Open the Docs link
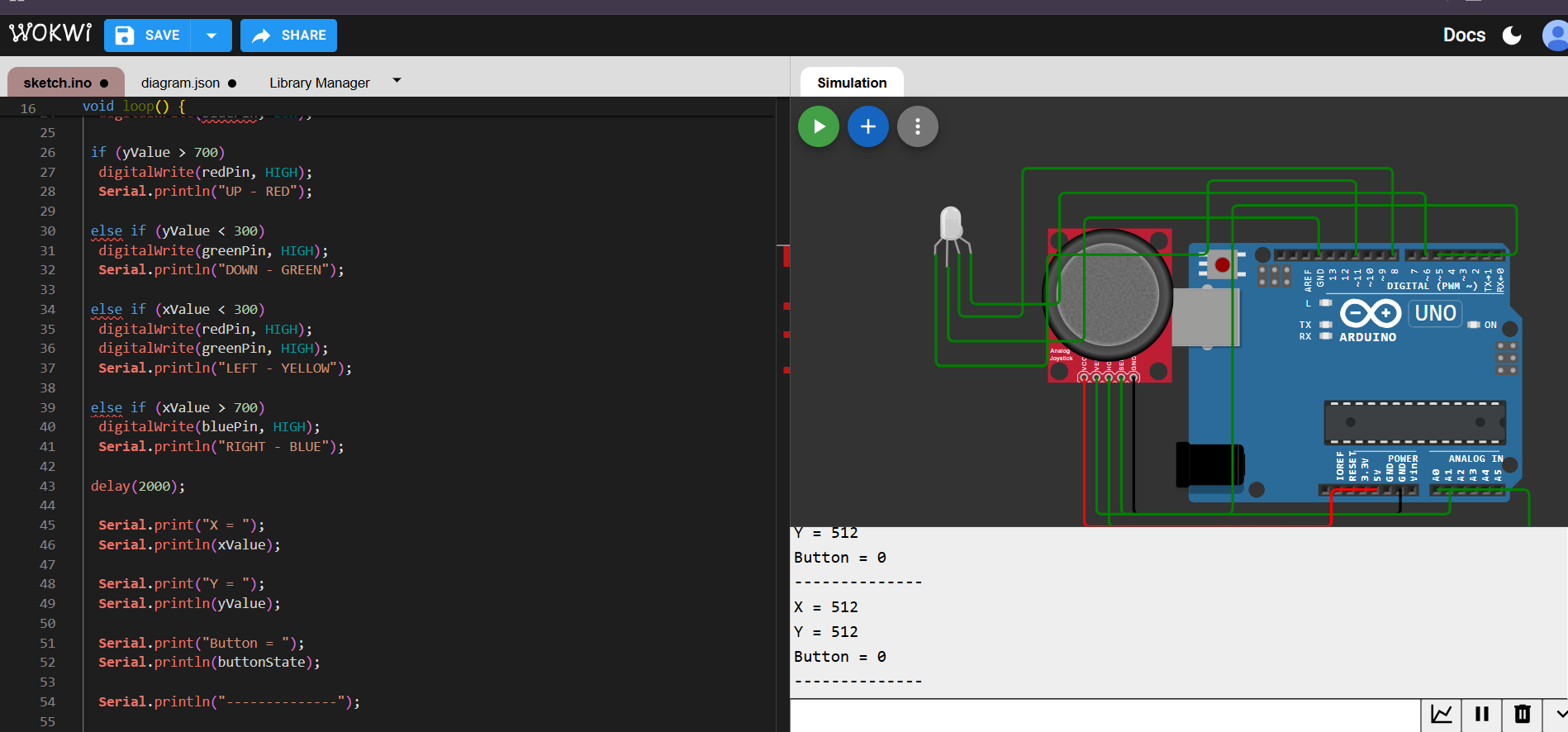Viewport: 1568px width, 732px height. [x=1463, y=35]
